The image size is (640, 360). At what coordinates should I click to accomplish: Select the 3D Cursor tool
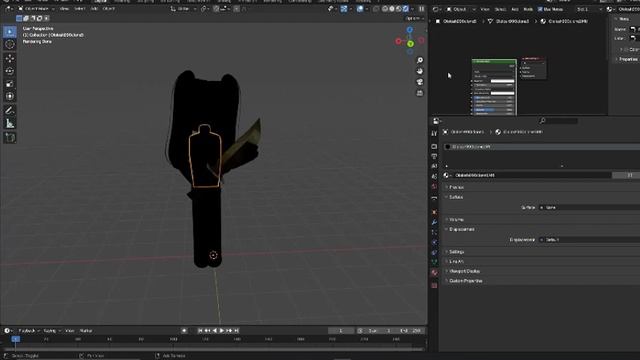click(x=10, y=44)
